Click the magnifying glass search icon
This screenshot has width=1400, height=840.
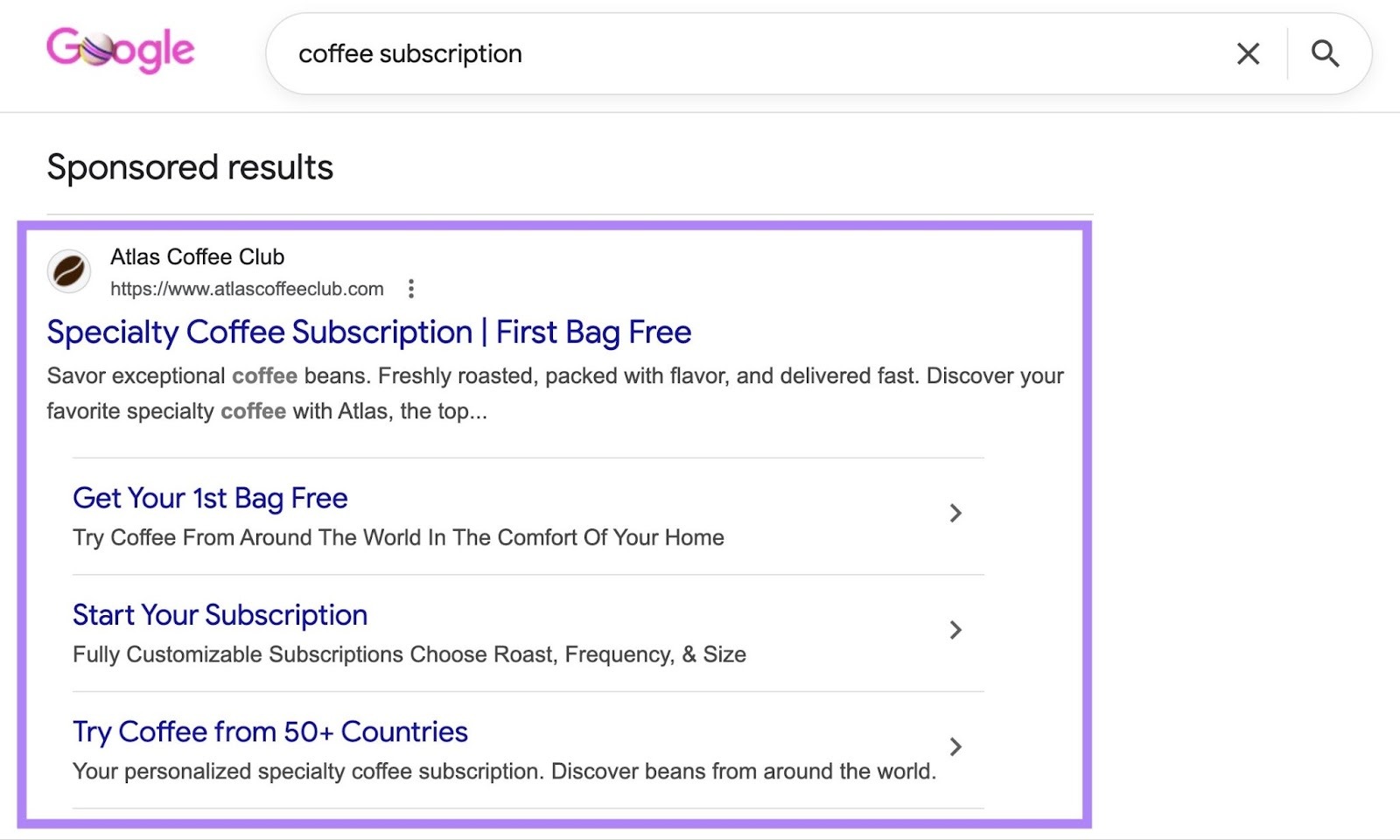pyautogui.click(x=1326, y=53)
